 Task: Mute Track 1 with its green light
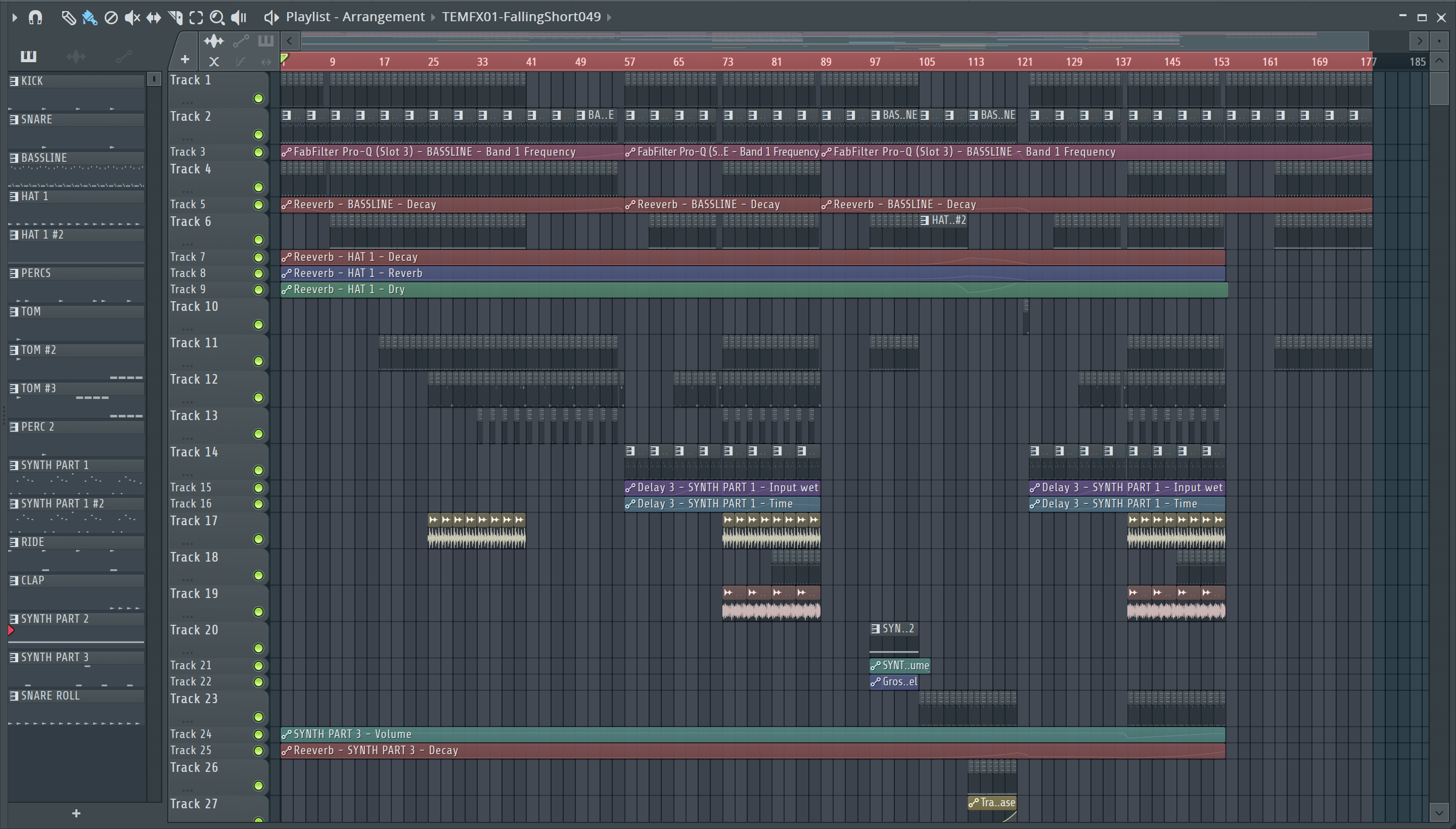coord(258,99)
